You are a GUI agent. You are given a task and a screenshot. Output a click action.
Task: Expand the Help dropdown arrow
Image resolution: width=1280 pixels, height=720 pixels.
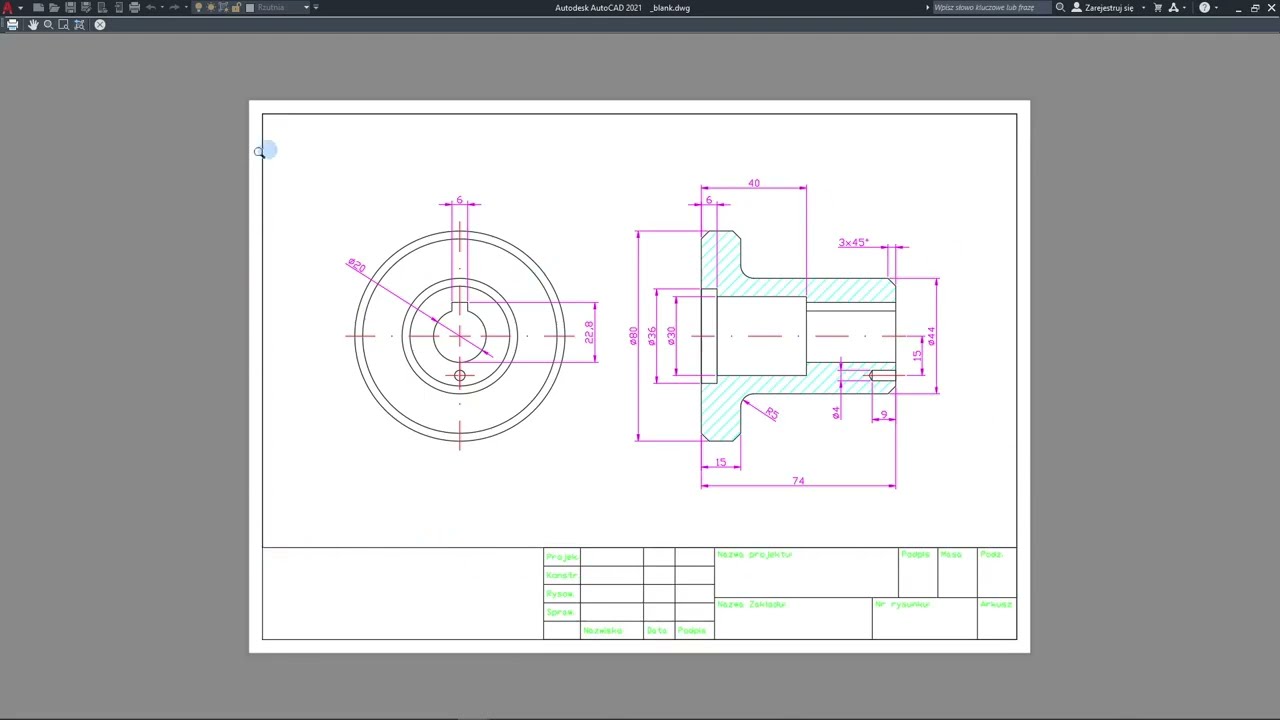pos(1216,7)
